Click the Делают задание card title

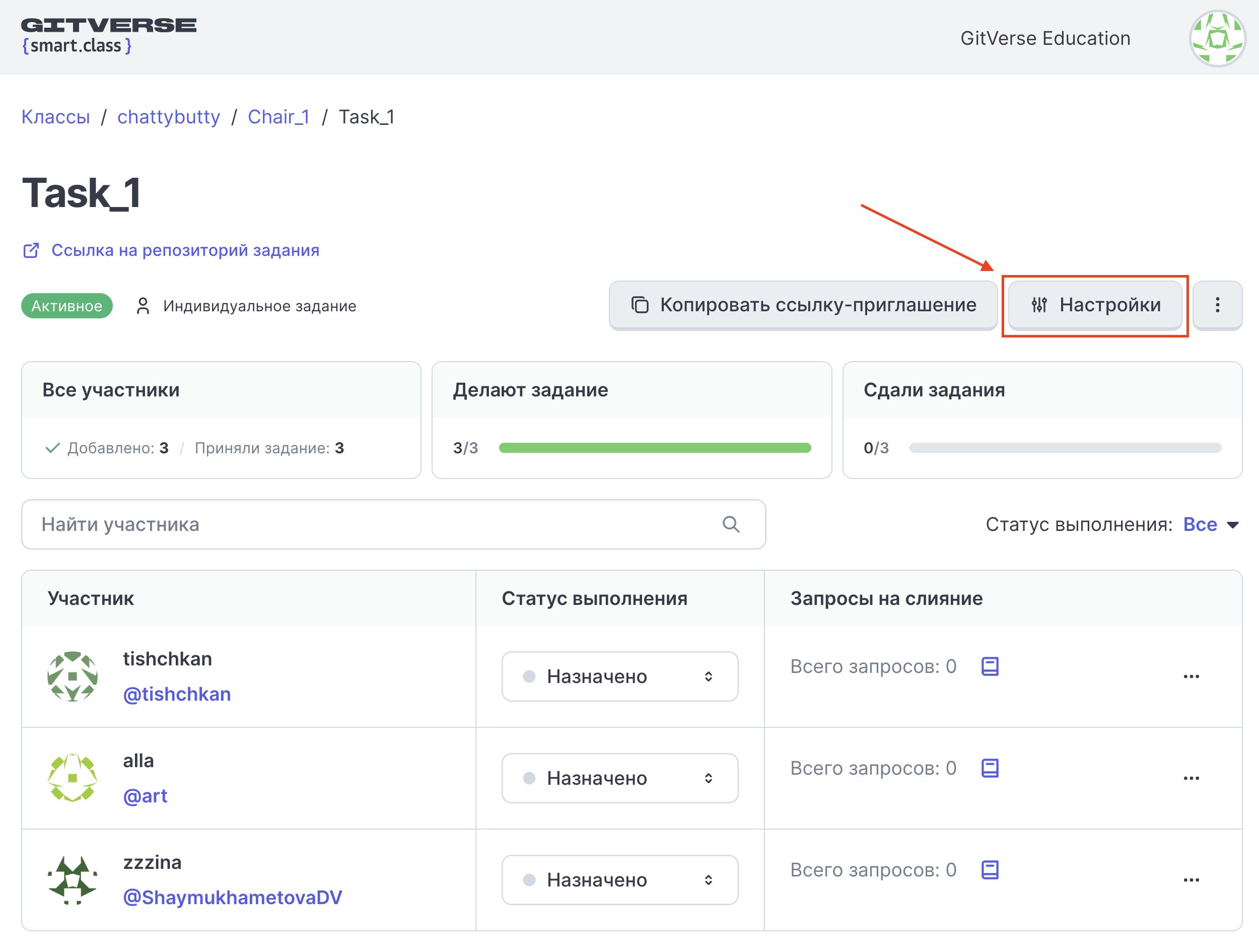(x=530, y=390)
